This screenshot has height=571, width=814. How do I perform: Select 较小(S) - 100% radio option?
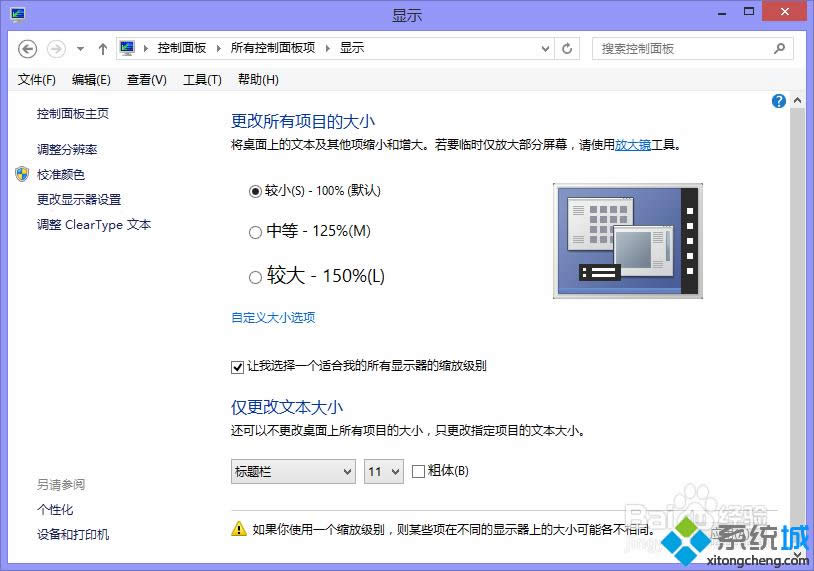[x=255, y=192]
